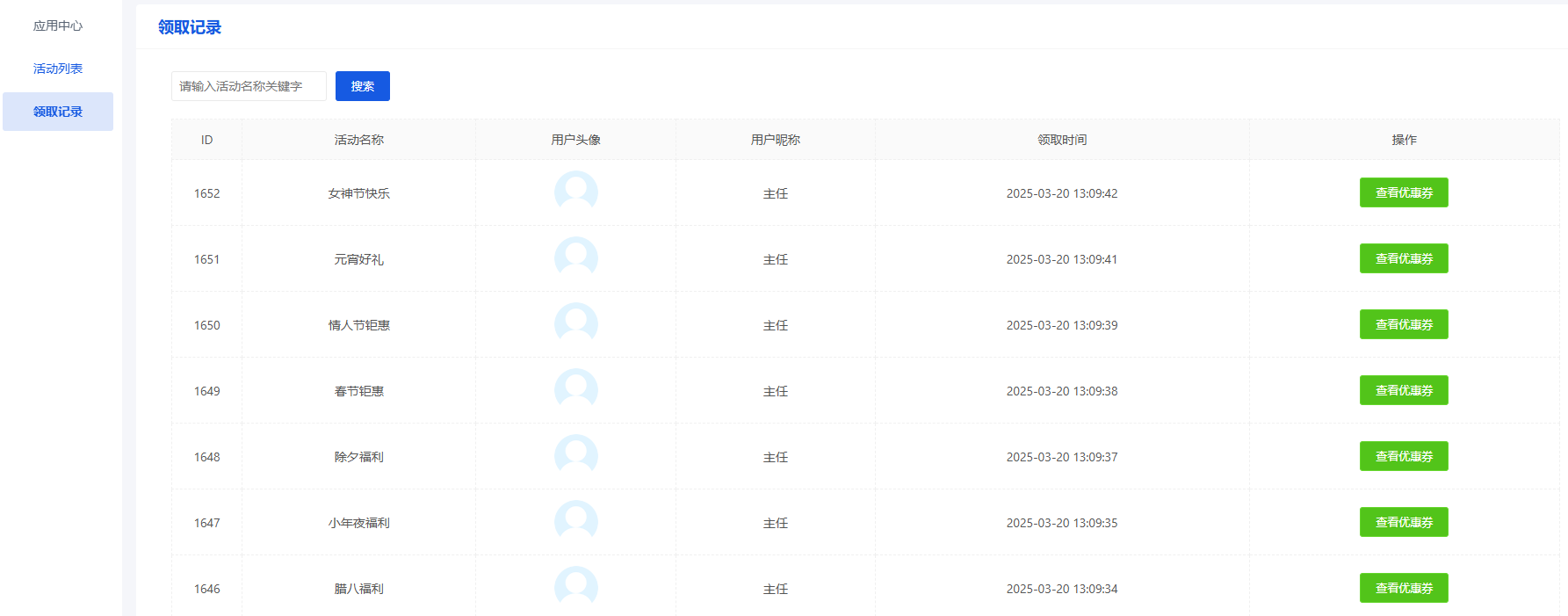Viewport: 1568px width, 616px height.
Task: Open 查看优惠券 for 腊八福利 record
Action: 1403,588
